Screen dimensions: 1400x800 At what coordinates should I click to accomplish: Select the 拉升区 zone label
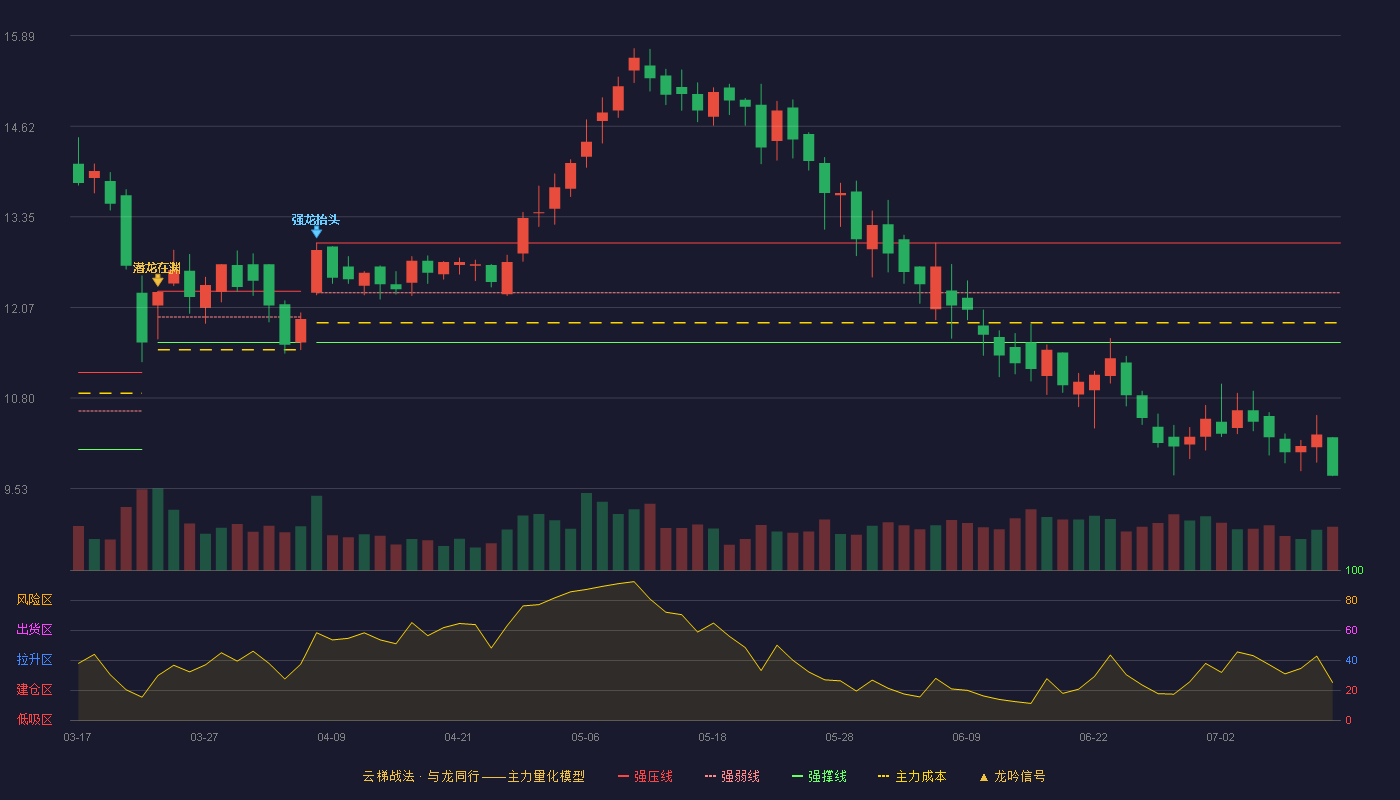pyautogui.click(x=34, y=660)
